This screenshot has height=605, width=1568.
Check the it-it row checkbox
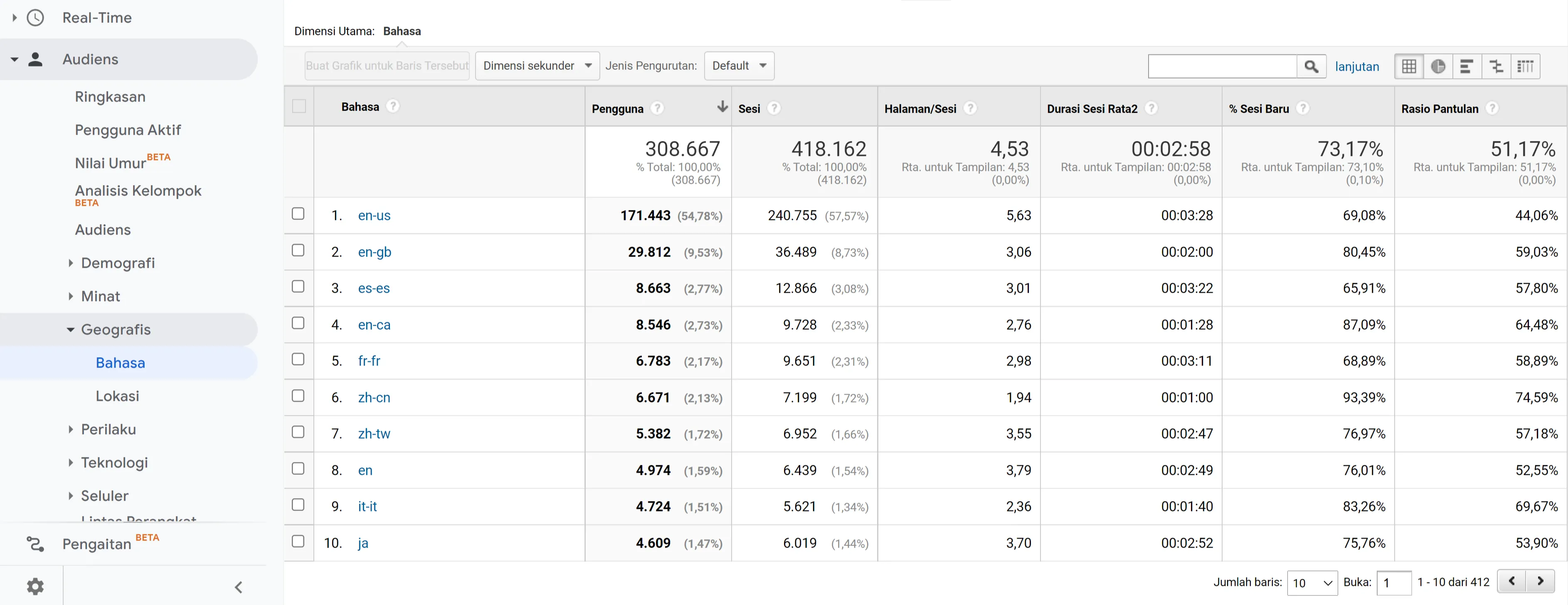click(298, 504)
